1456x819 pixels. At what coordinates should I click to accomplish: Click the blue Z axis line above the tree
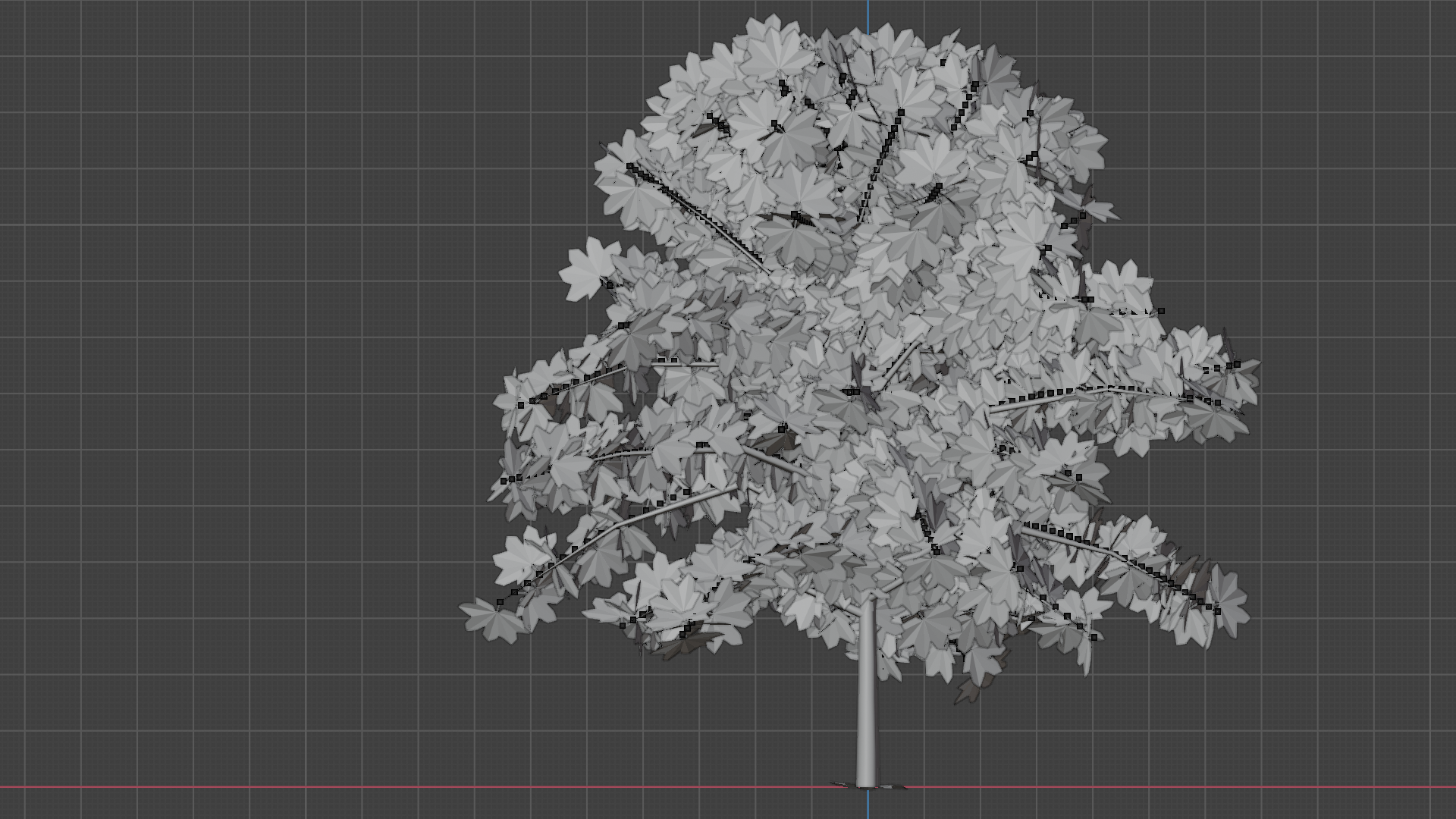click(x=868, y=14)
